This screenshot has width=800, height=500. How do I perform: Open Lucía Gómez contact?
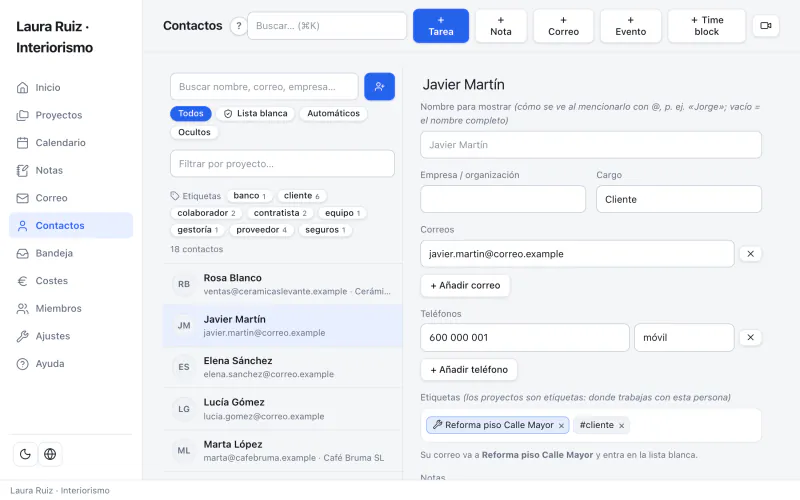(x=283, y=409)
